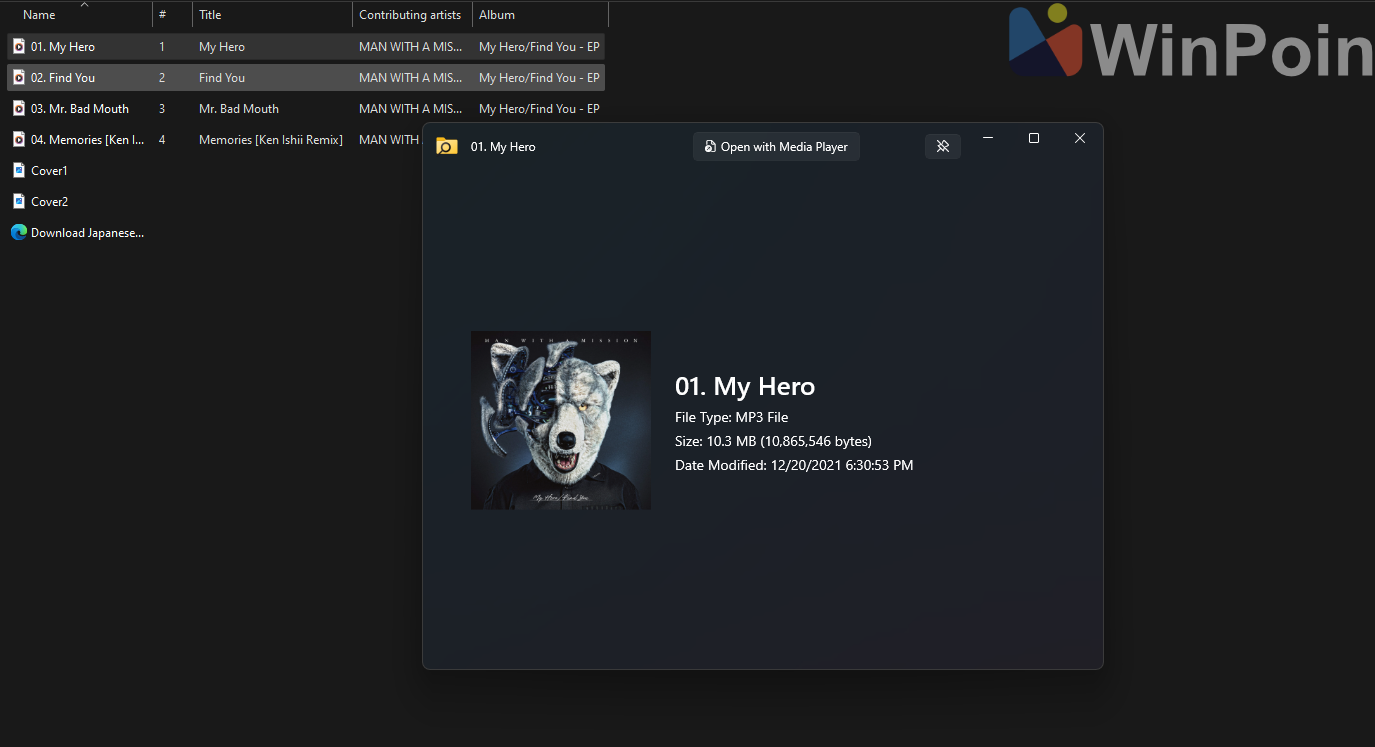This screenshot has width=1375, height=747.
Task: Click the MP3 icon beside 01. My Hero
Action: pyautogui.click(x=19, y=47)
